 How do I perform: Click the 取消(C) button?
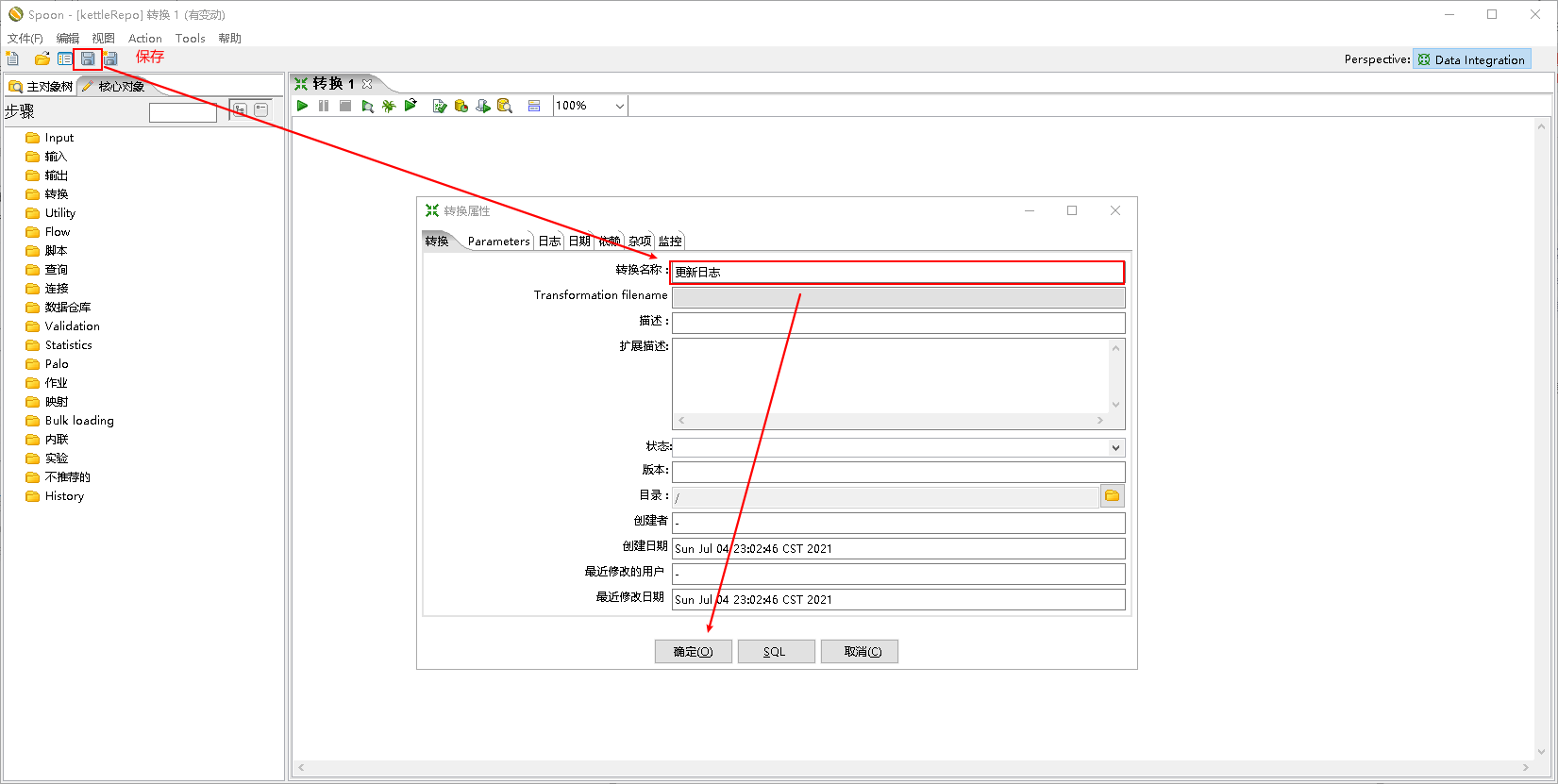click(x=860, y=652)
